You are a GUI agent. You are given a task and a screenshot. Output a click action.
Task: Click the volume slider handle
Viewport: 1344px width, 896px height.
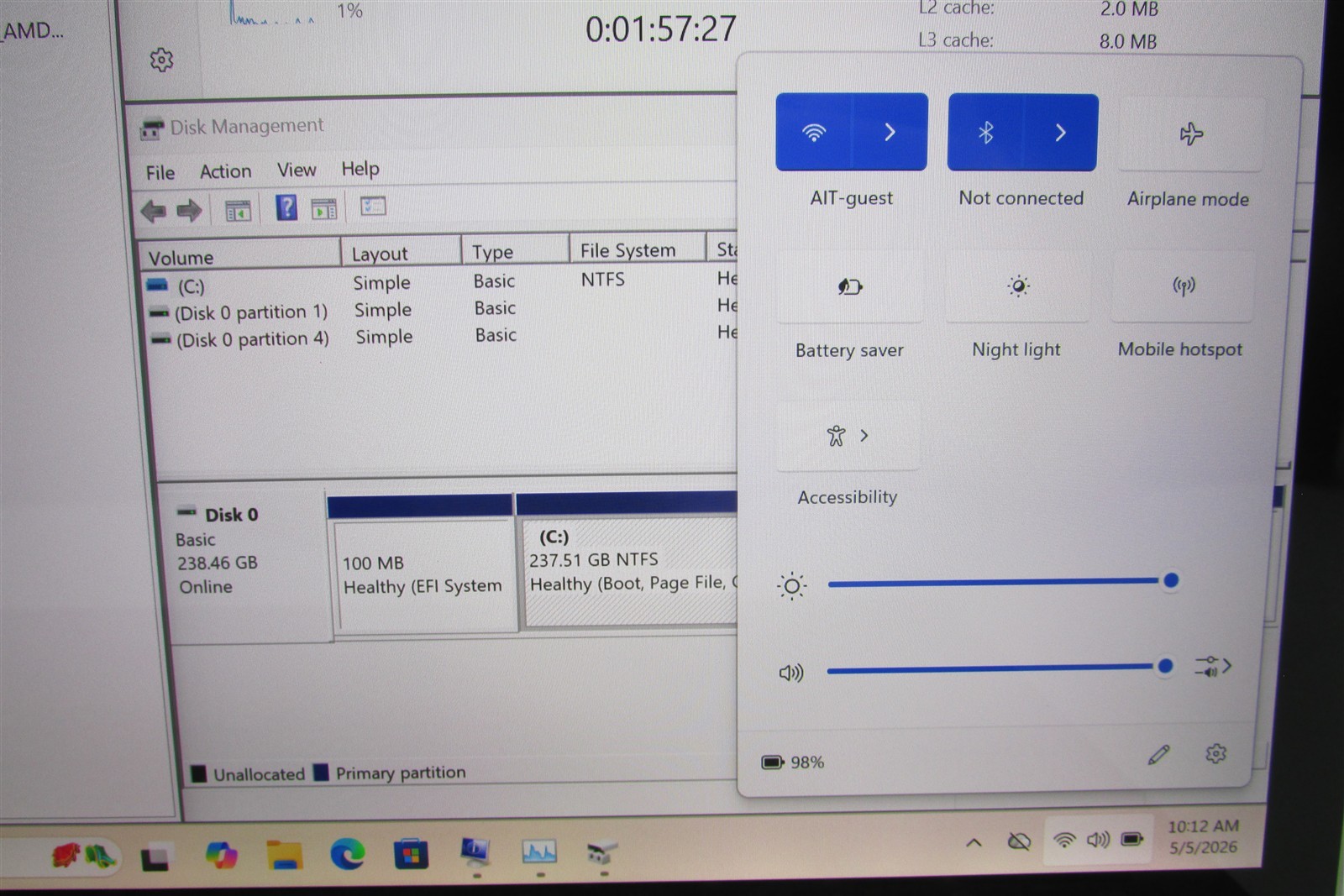click(x=1164, y=667)
